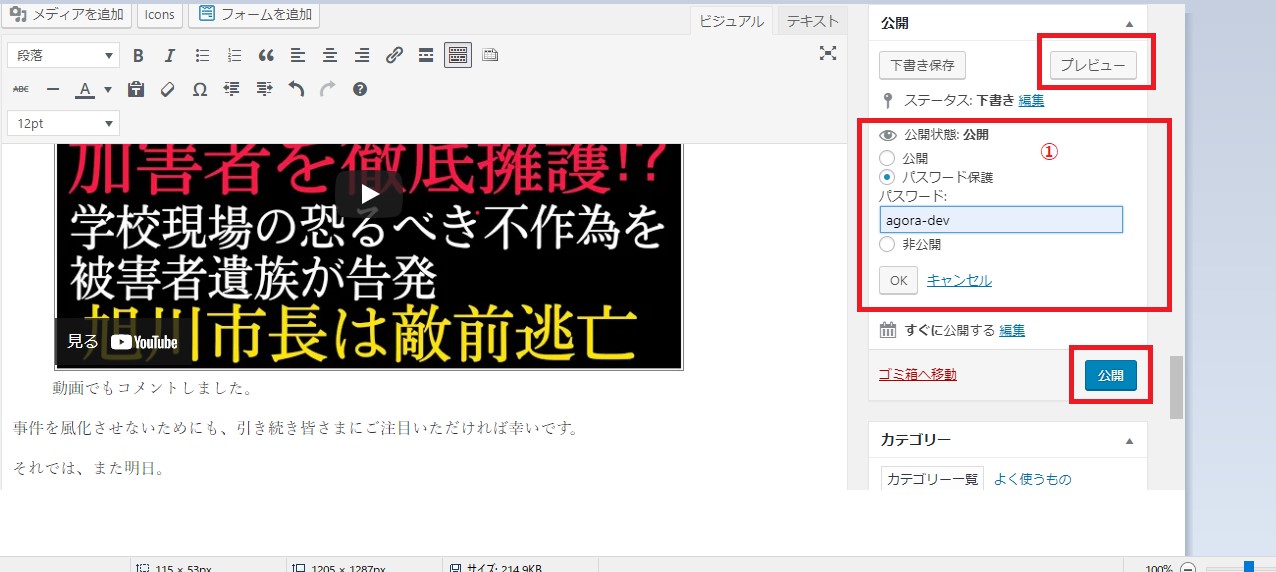Image resolution: width=1276 pixels, height=572 pixels.
Task: Open the よく使うもの category tab
Action: click(1032, 479)
